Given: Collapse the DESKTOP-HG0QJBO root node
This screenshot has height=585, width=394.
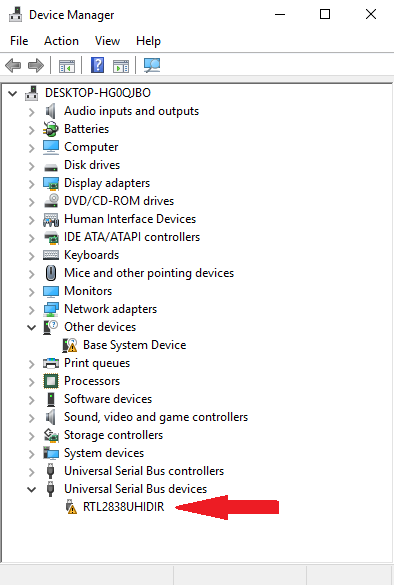Looking at the screenshot, I should [13, 93].
